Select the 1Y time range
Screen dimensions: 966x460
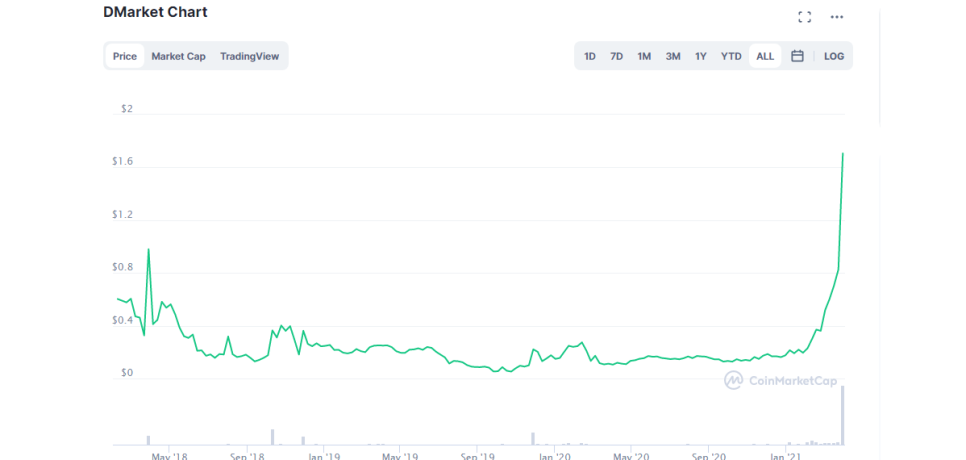701,56
